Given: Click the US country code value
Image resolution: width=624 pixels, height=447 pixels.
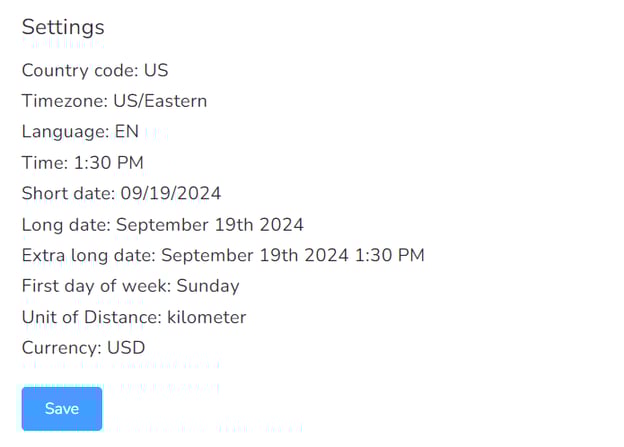Looking at the screenshot, I should click(156, 70).
